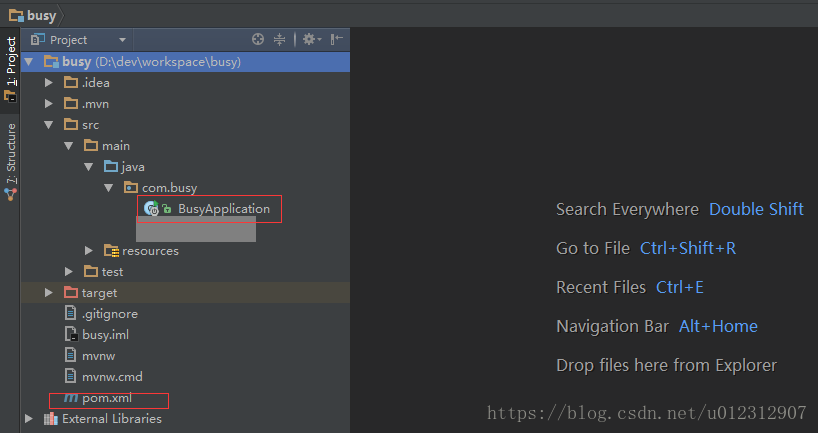Open the Project panel gear settings menu
The image size is (818, 433).
(312, 39)
